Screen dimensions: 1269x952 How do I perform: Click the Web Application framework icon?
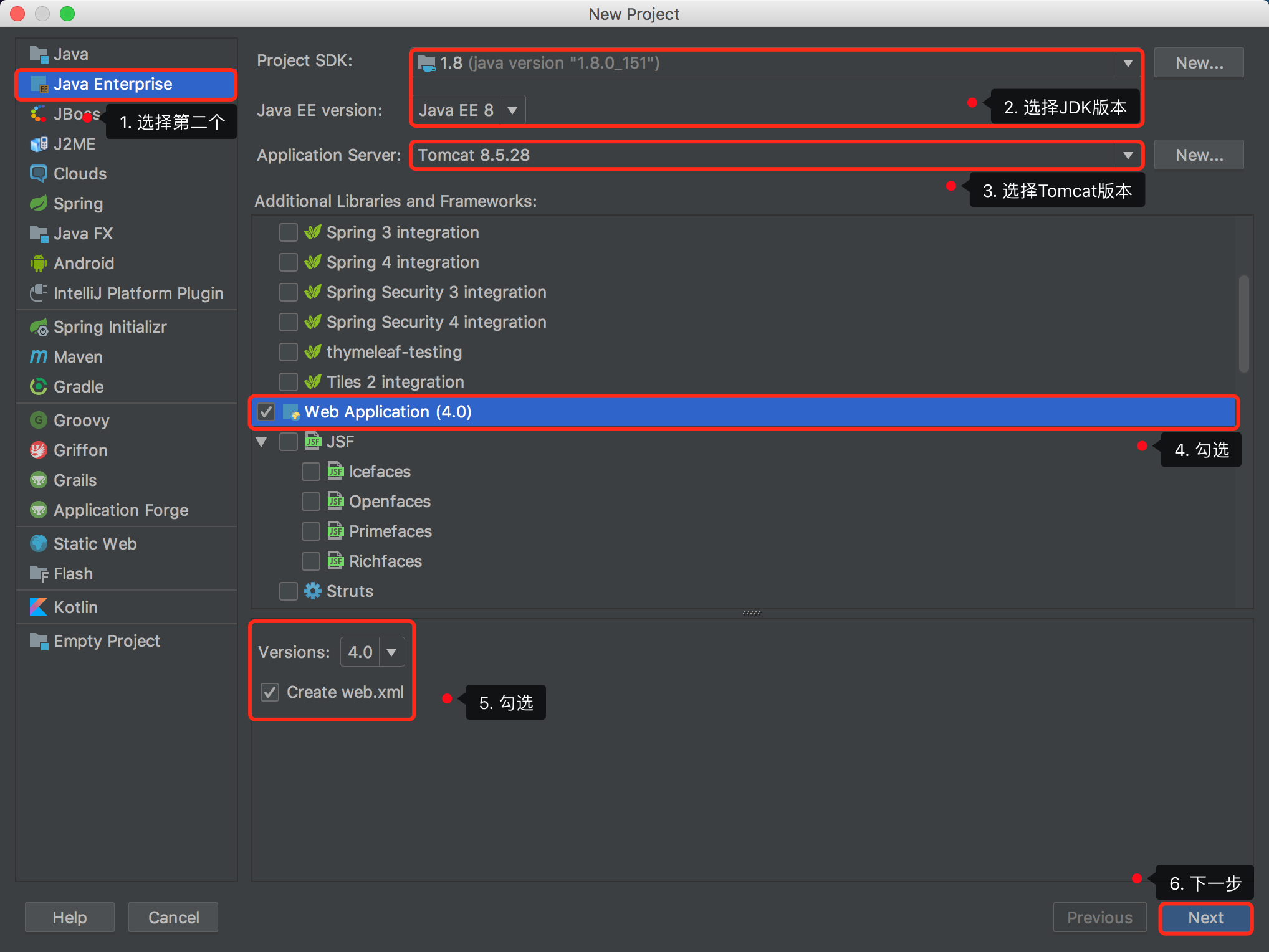pyautogui.click(x=291, y=412)
